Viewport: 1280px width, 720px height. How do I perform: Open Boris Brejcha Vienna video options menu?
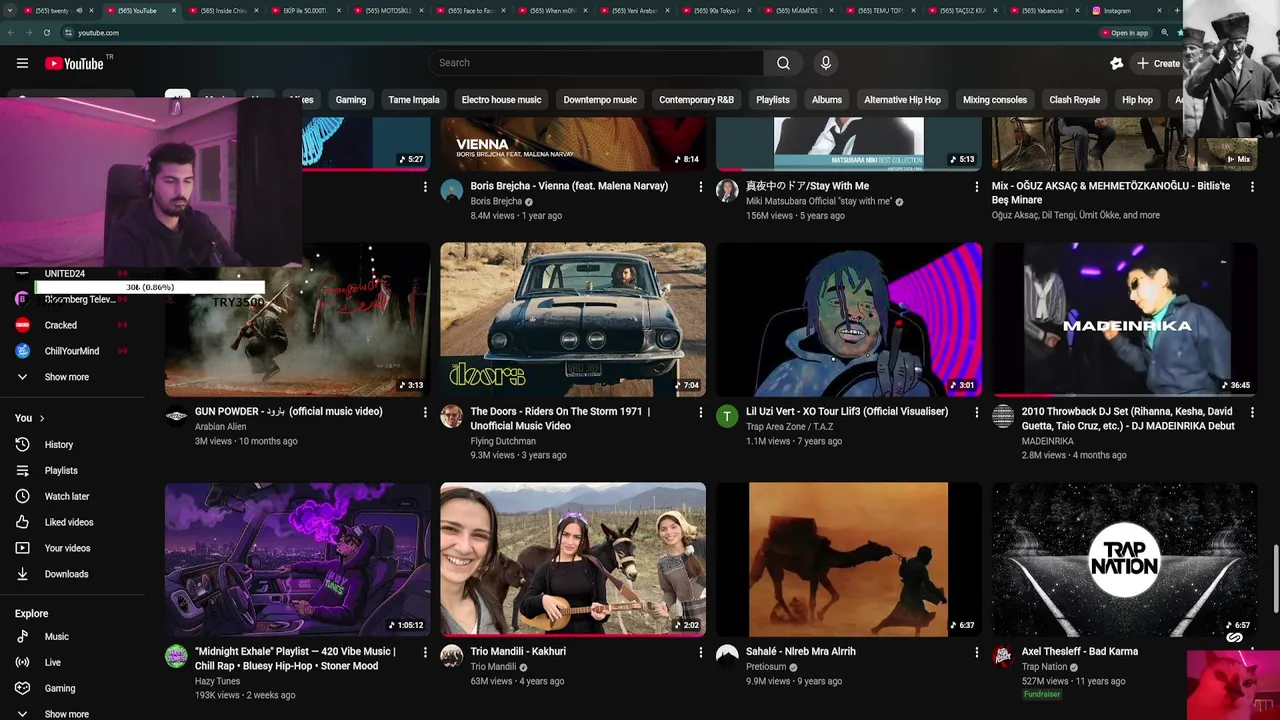coord(700,187)
